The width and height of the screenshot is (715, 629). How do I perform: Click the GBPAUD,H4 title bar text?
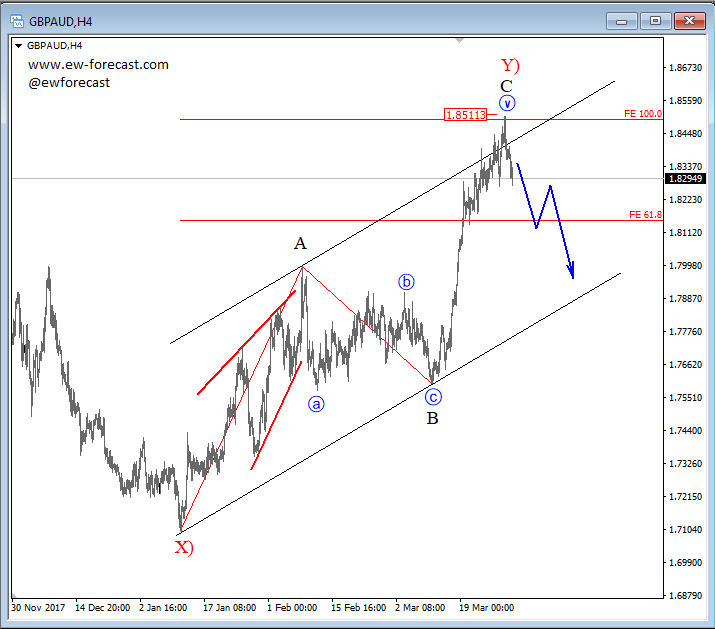[x=61, y=21]
